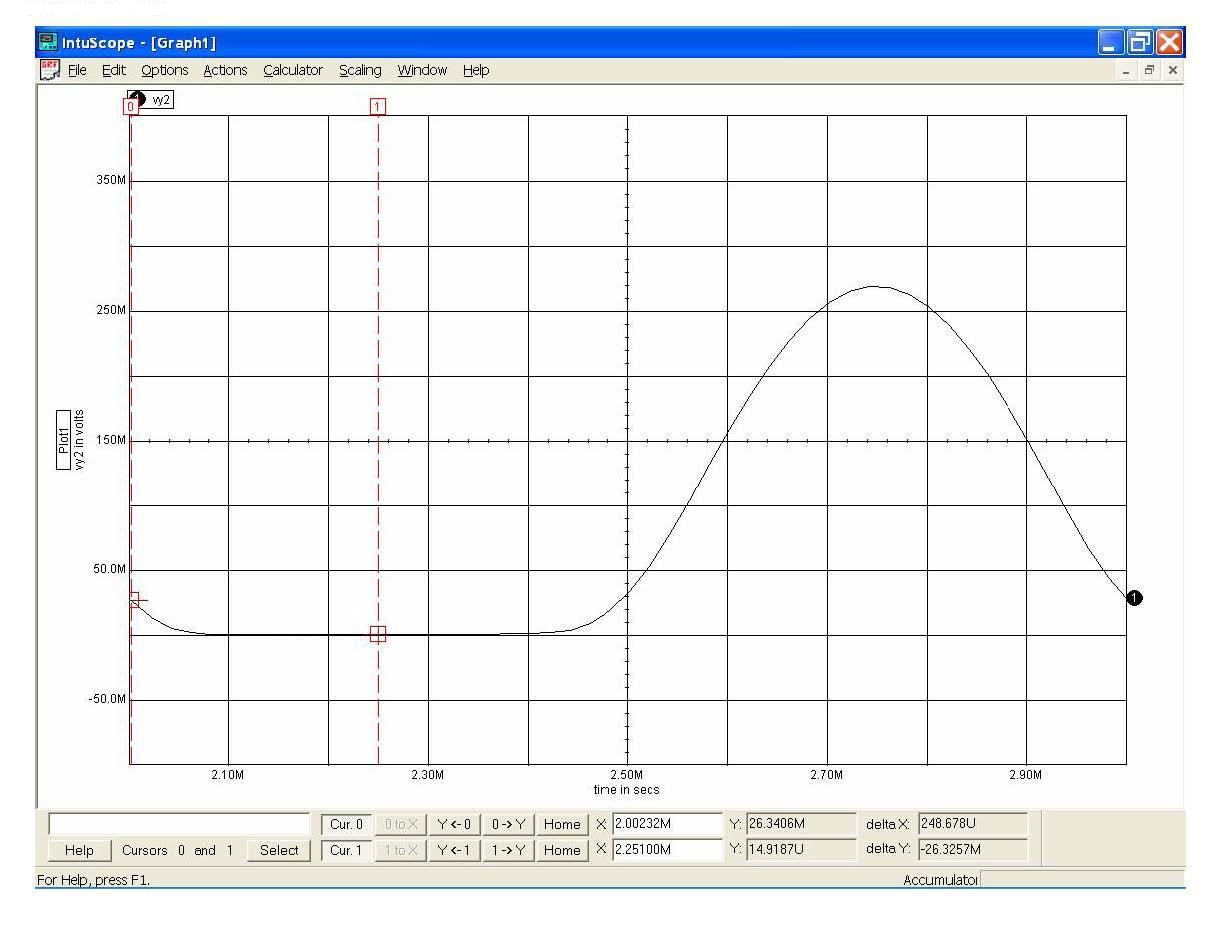Screen dimensions: 1211x936
Task: Click the Select cursors button
Action: tap(279, 850)
